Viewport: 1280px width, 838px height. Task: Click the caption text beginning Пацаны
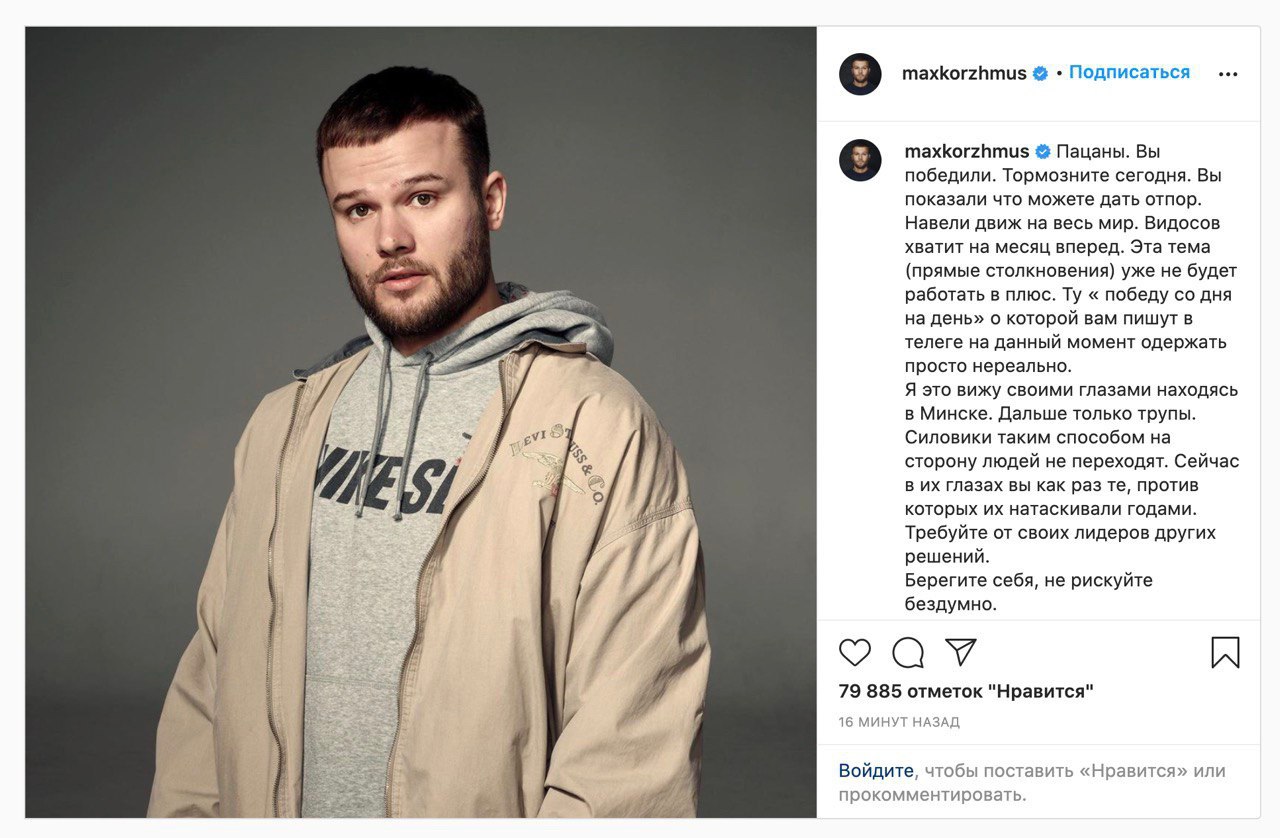click(1072, 378)
